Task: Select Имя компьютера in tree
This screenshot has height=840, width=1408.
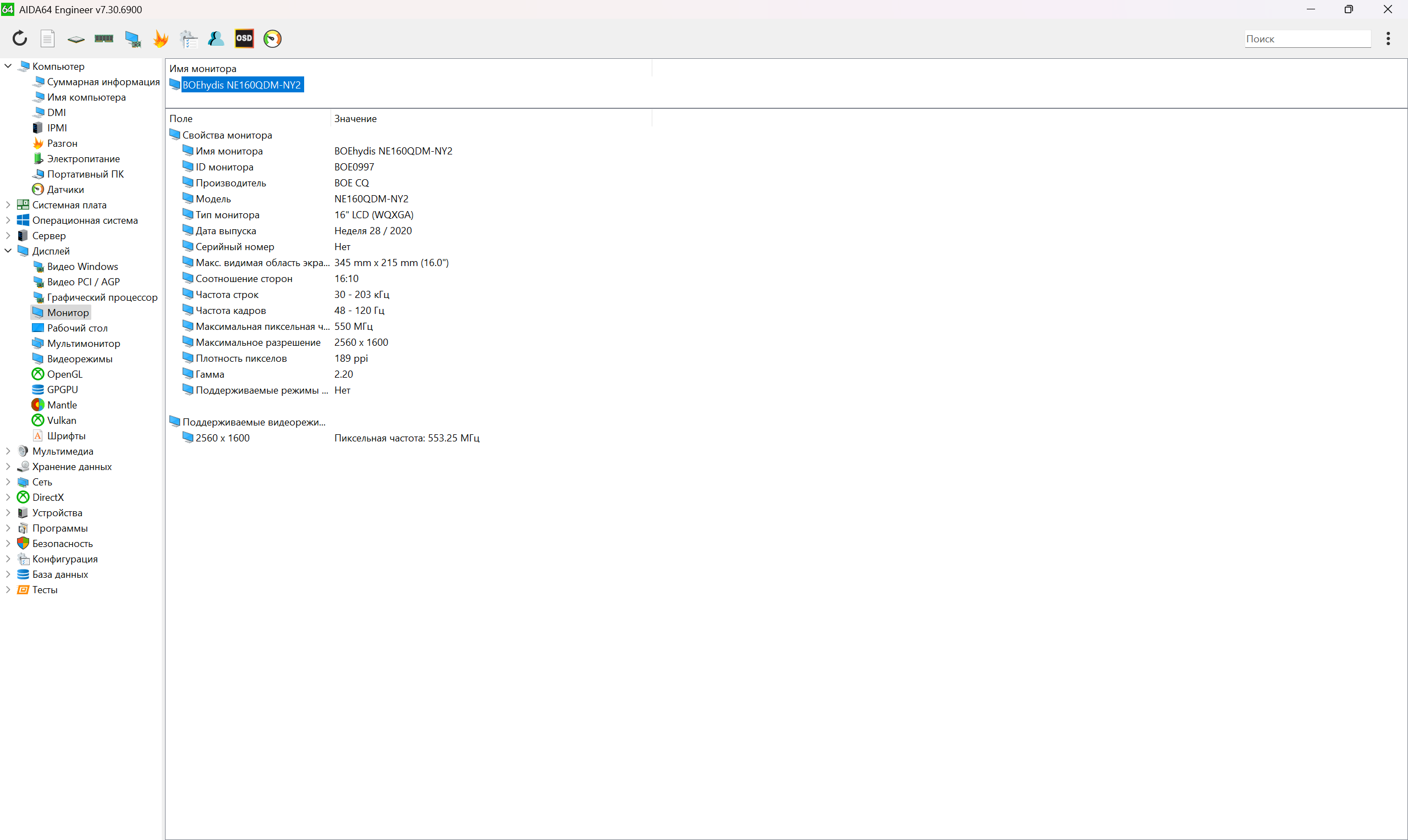Action: tap(79, 97)
